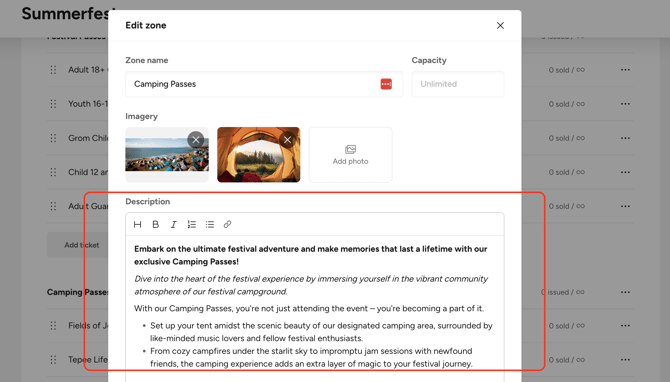Insert bulleted list in description
The image size is (670, 382).
point(209,224)
